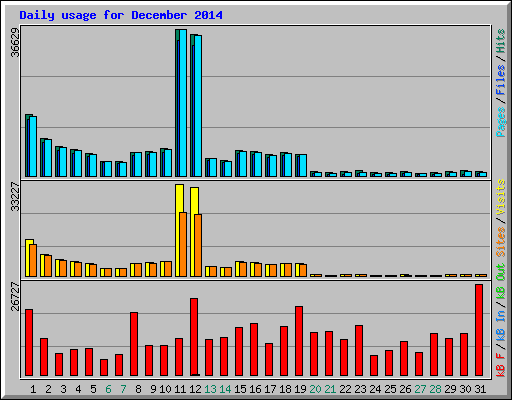The image size is (512, 400).
Task: Click the red kB bar for day 23
Action: pyautogui.click(x=359, y=351)
